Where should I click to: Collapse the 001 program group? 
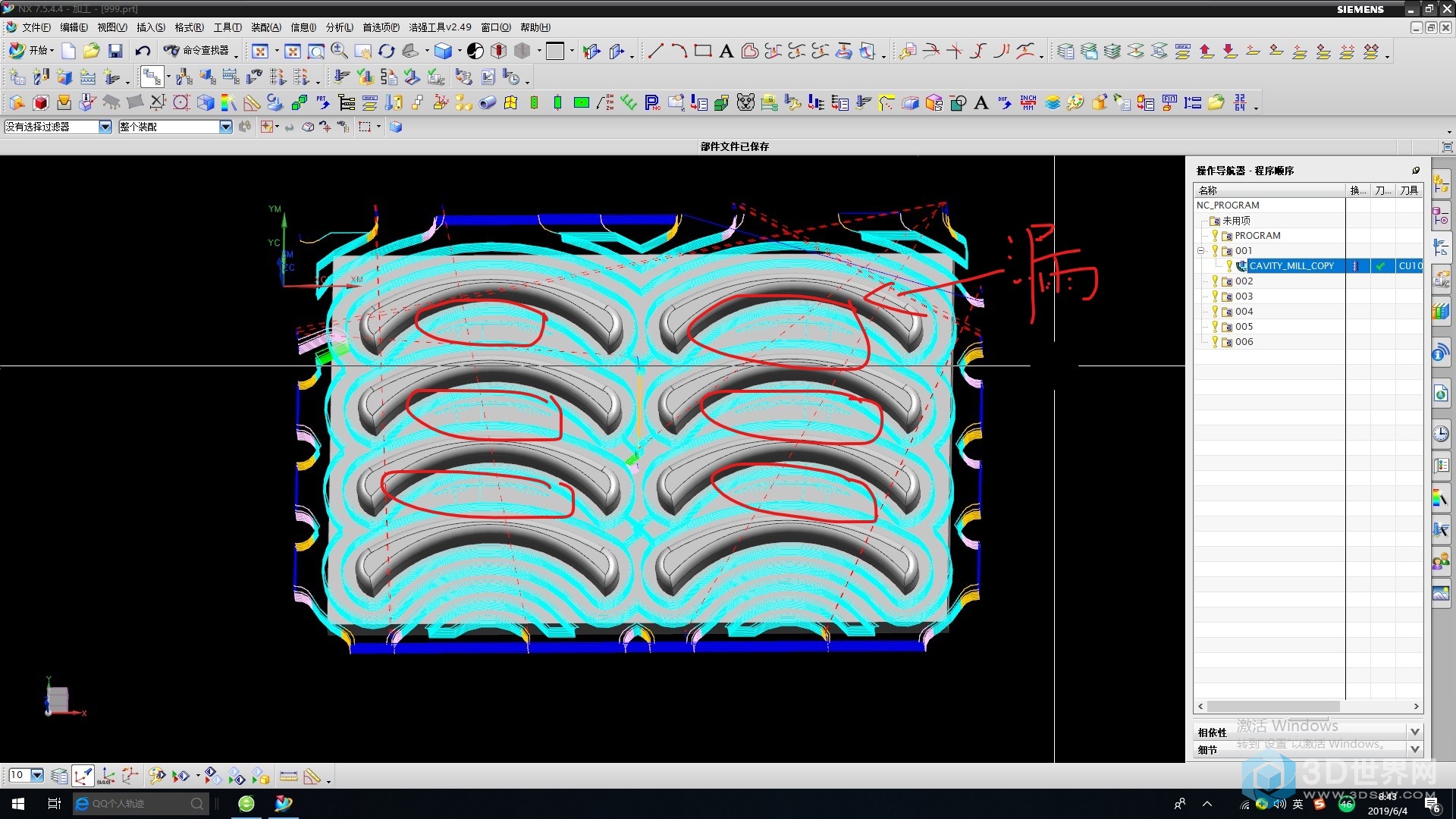pos(1200,251)
